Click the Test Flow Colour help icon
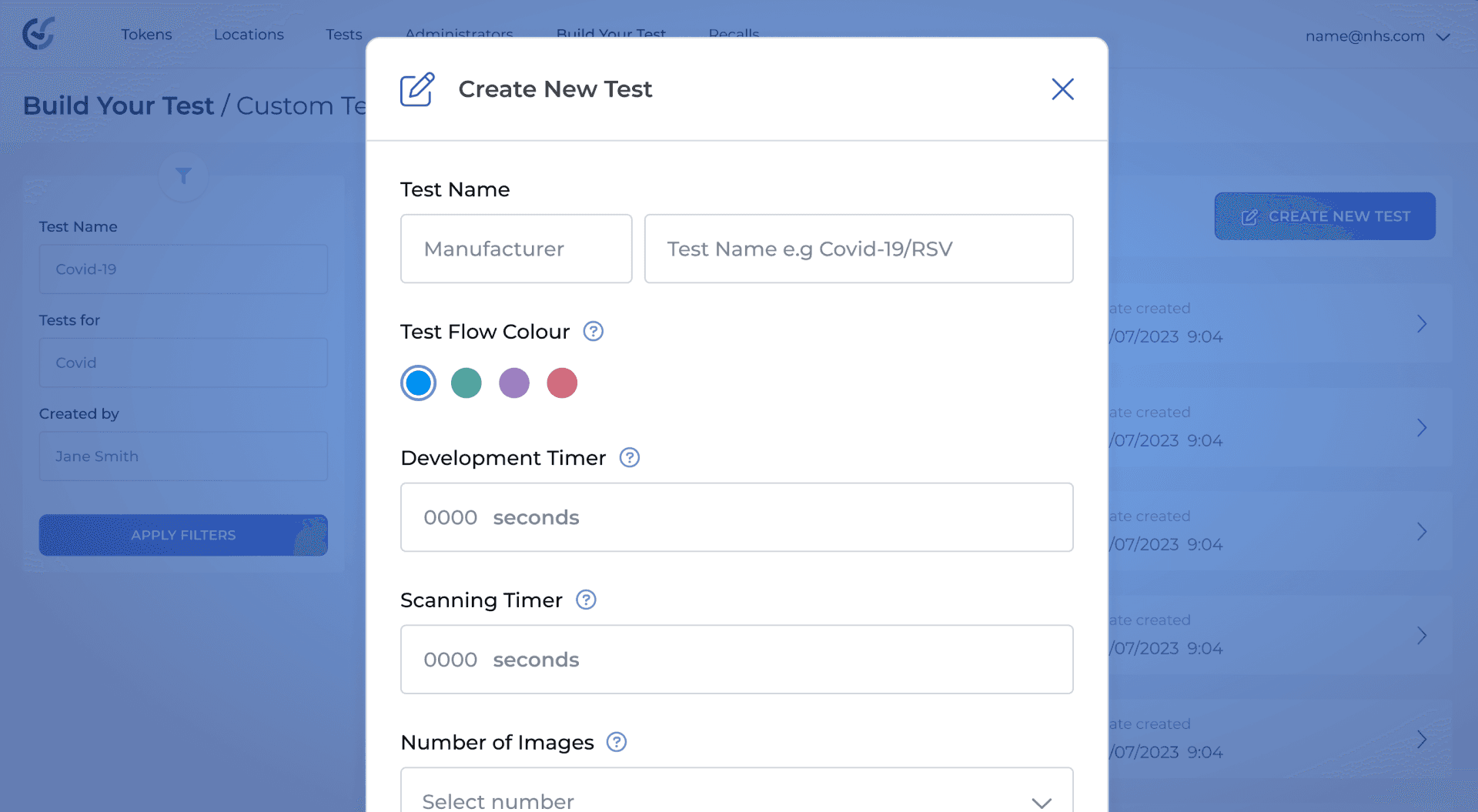The image size is (1478, 812). point(593,332)
